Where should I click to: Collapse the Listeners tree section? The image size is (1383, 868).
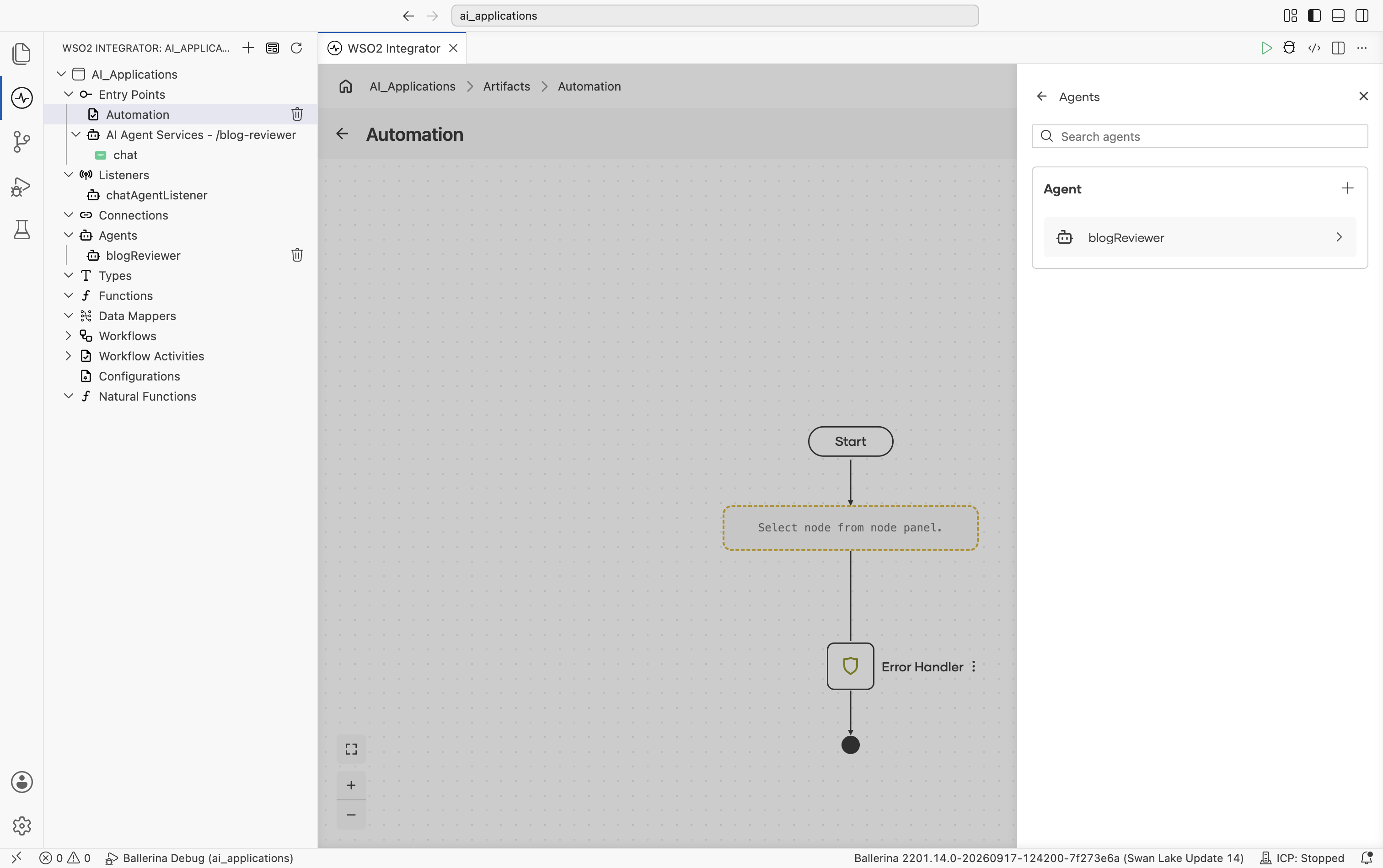click(68, 175)
